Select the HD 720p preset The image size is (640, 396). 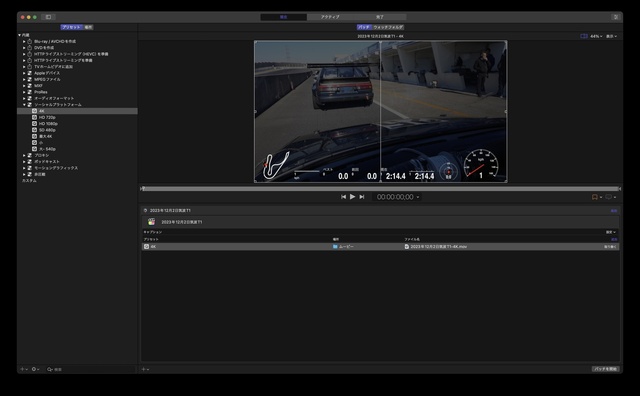pyautogui.click(x=47, y=117)
